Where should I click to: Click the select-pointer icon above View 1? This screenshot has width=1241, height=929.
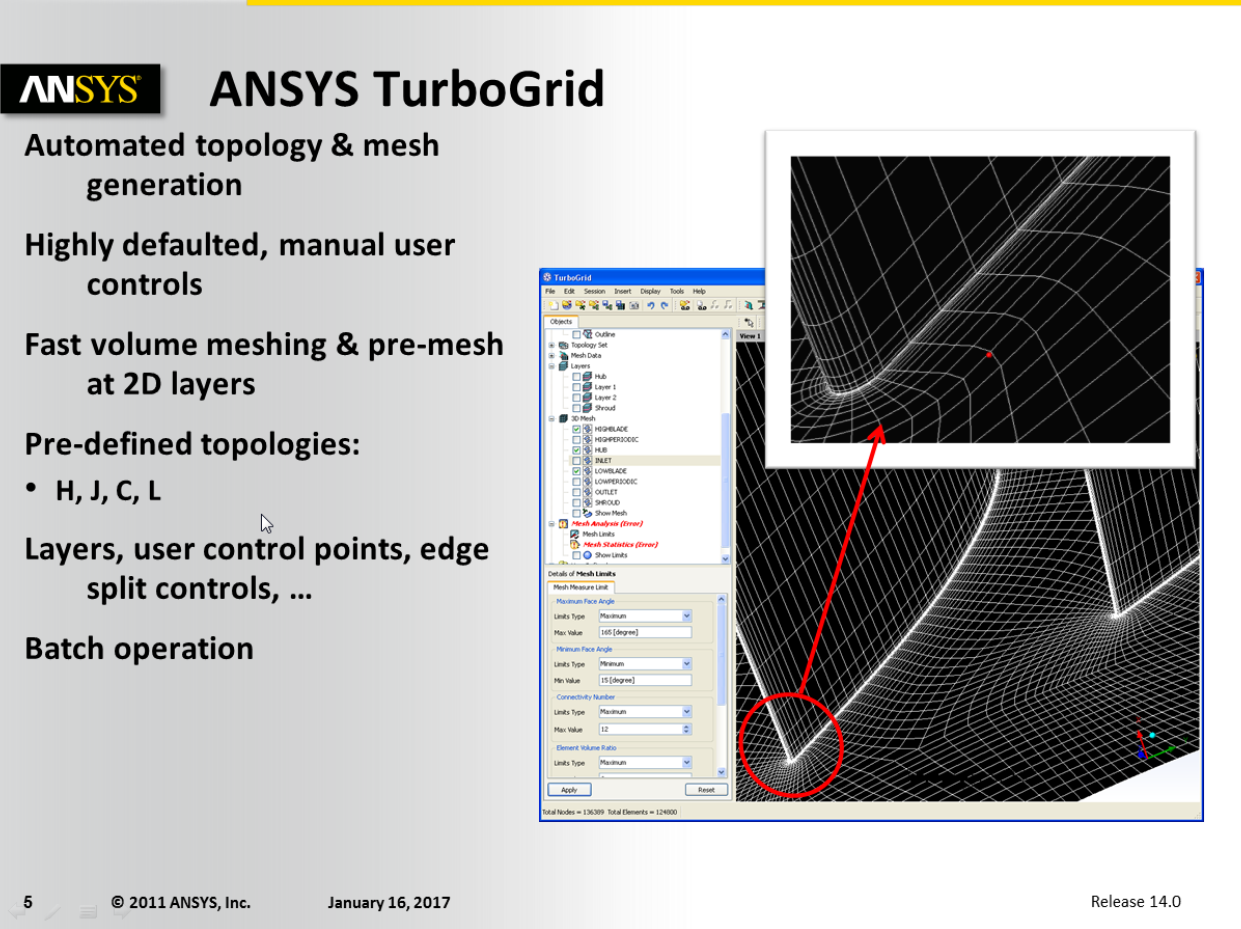click(749, 323)
